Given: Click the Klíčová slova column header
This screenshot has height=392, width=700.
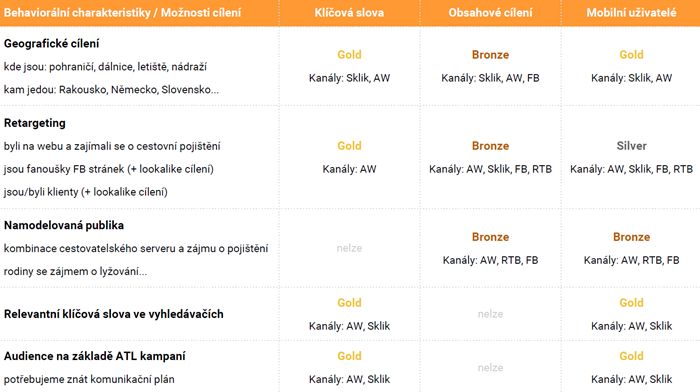Looking at the screenshot, I should coord(349,13).
